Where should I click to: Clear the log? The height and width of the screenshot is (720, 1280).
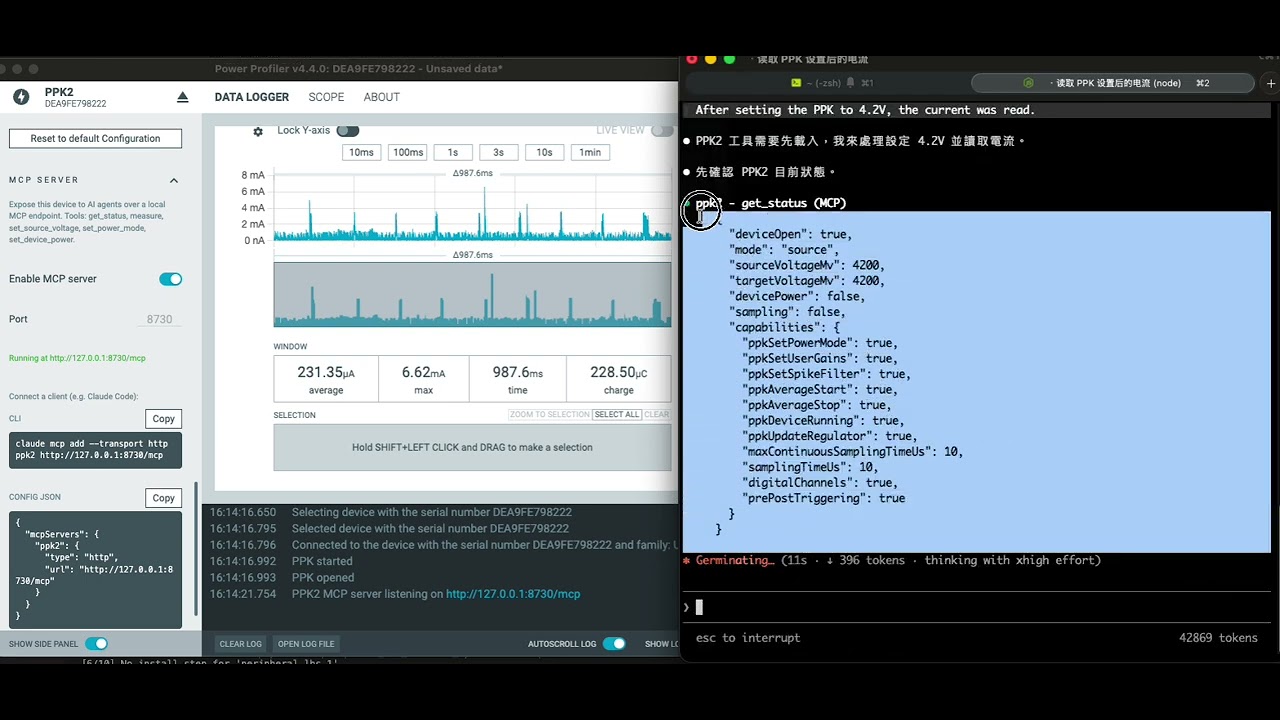click(x=240, y=644)
